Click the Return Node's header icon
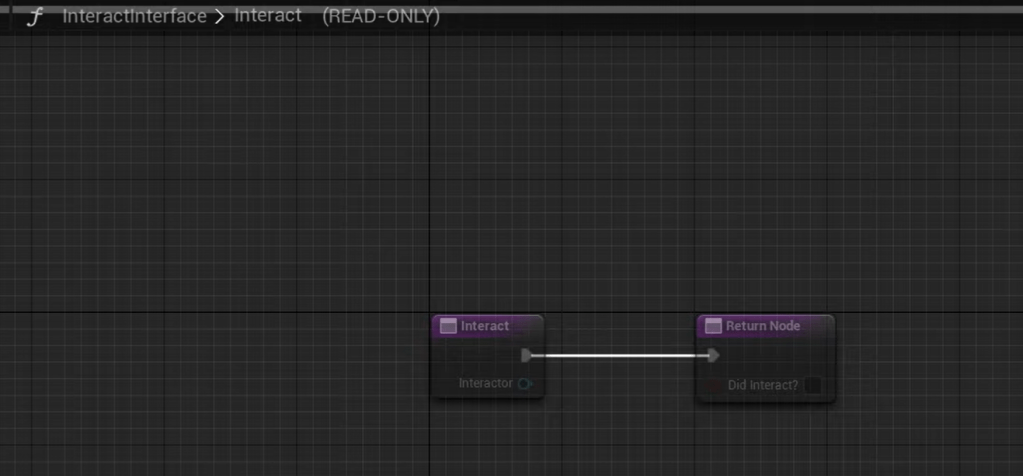The height and width of the screenshot is (476, 1023). pos(713,326)
